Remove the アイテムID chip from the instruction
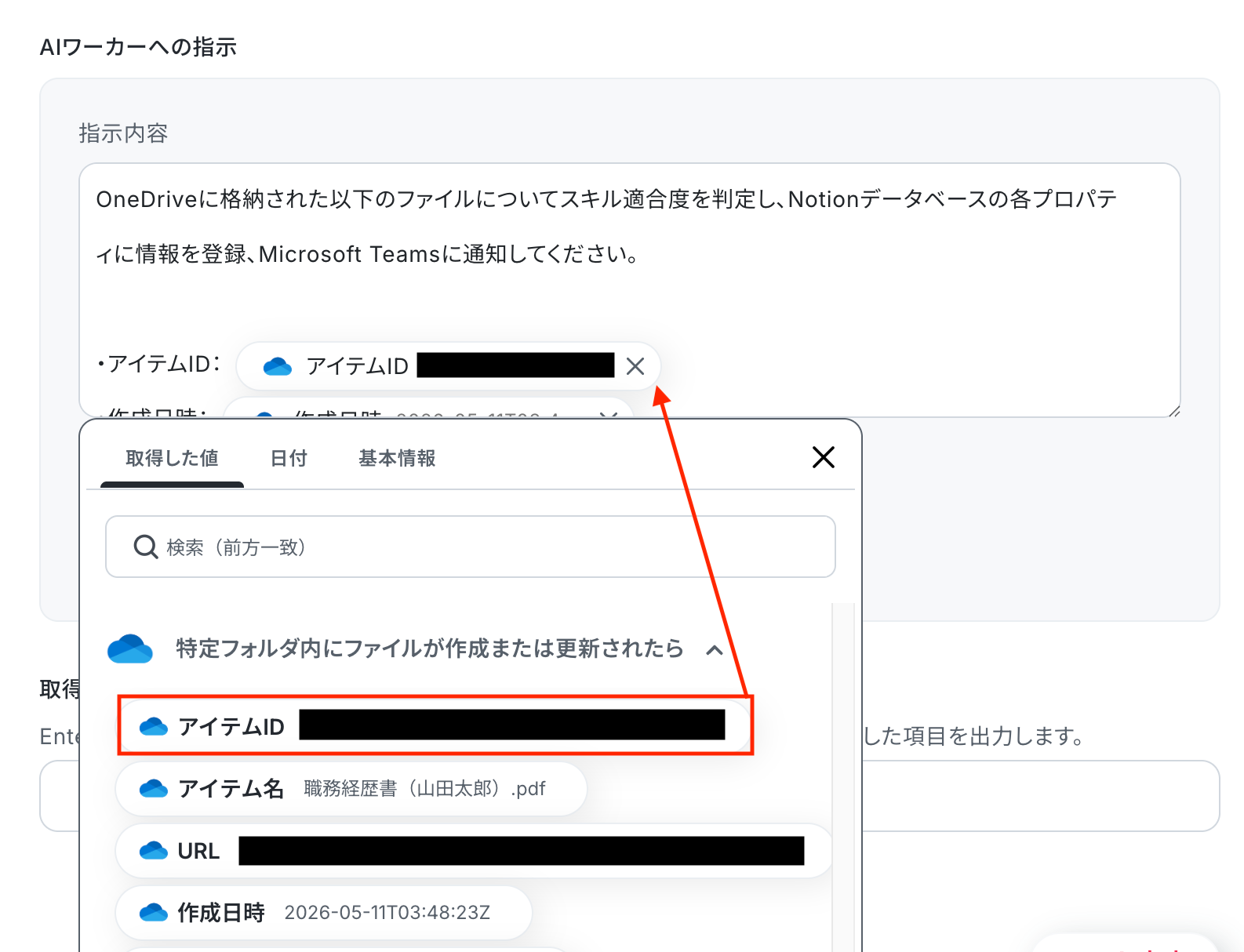Image resolution: width=1244 pixels, height=952 pixels. click(635, 366)
